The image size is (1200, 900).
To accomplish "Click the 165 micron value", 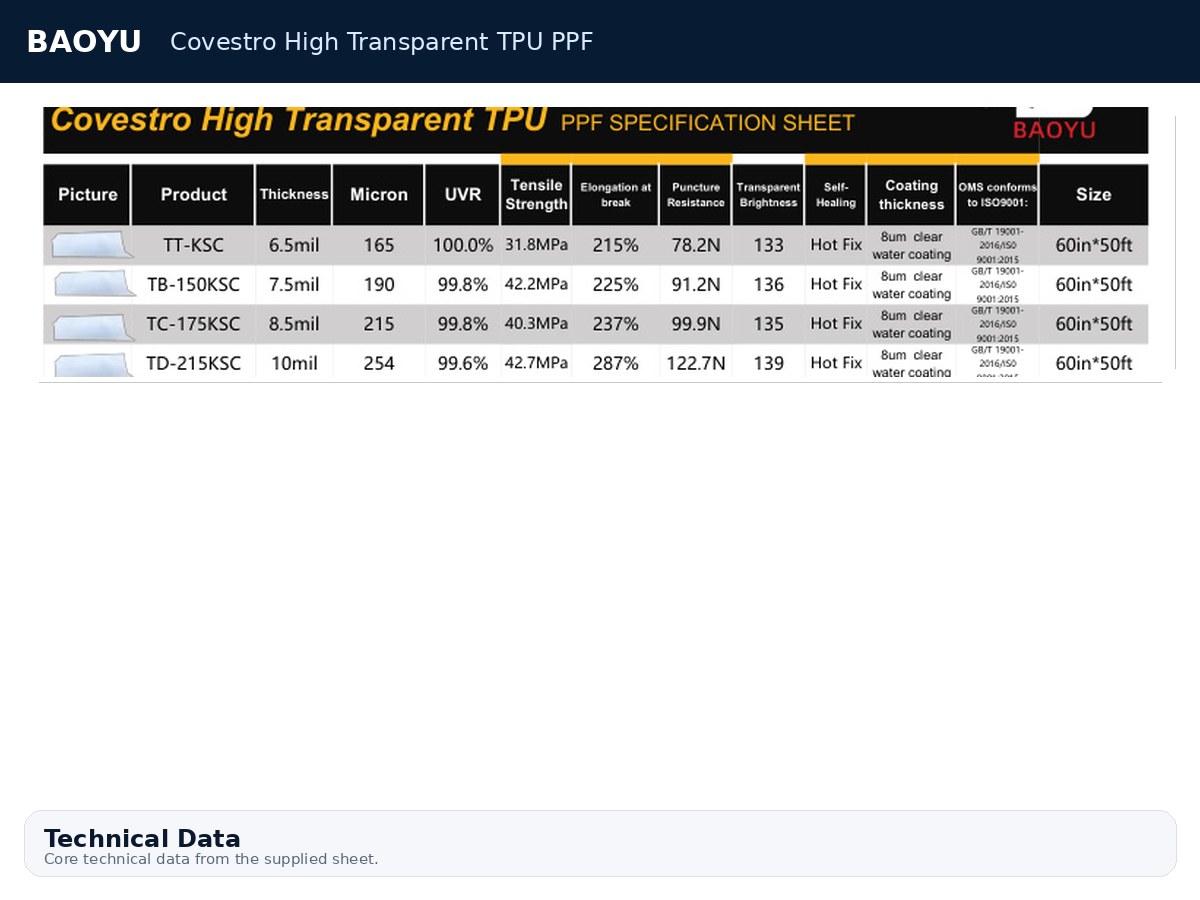I will (379, 245).
